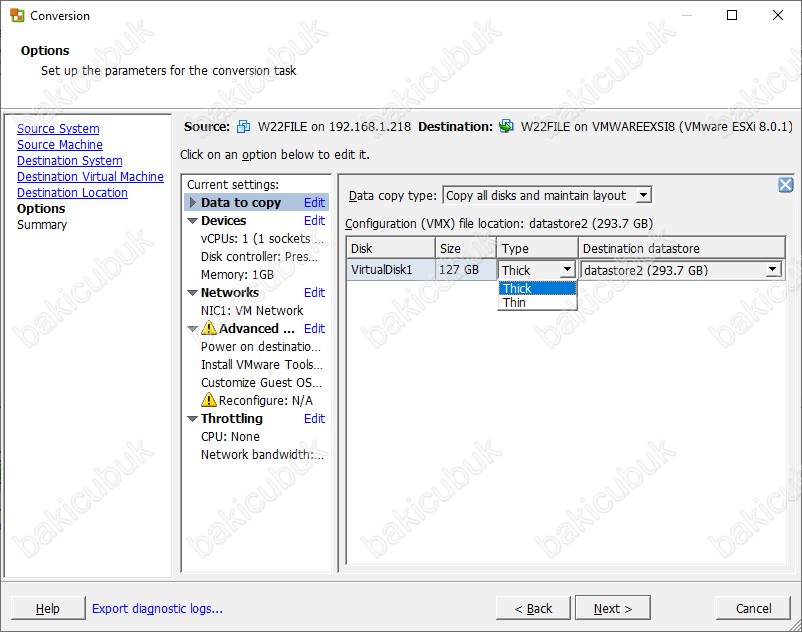The height and width of the screenshot is (632, 802).
Task: Open the Destination datastore dropdown for VirtualDisk1
Action: click(x=772, y=269)
